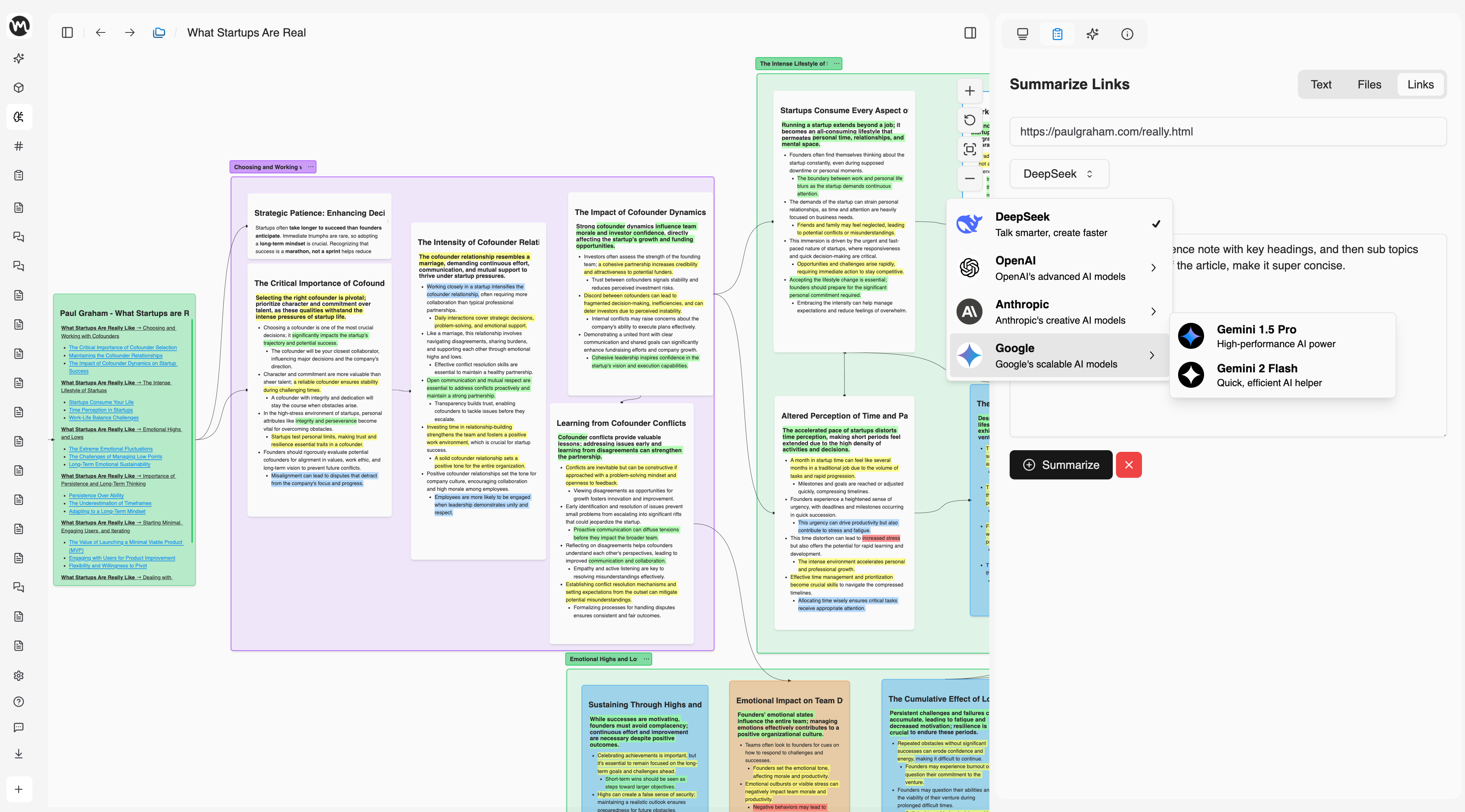Select the Emotional Impact on Team D card heading
The width and height of the screenshot is (1465, 812).
789,700
